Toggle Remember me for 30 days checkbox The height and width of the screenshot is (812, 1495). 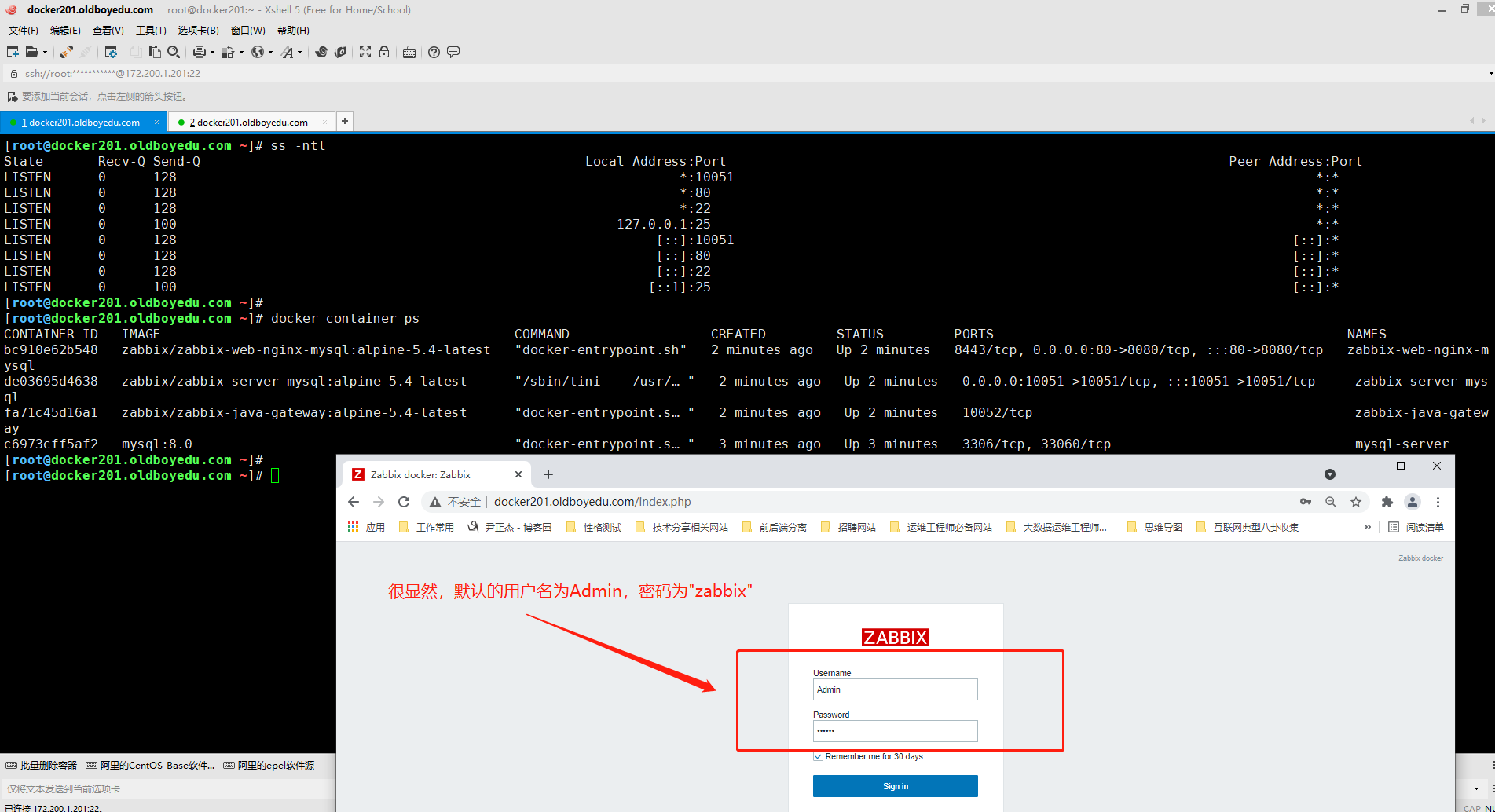tap(818, 756)
